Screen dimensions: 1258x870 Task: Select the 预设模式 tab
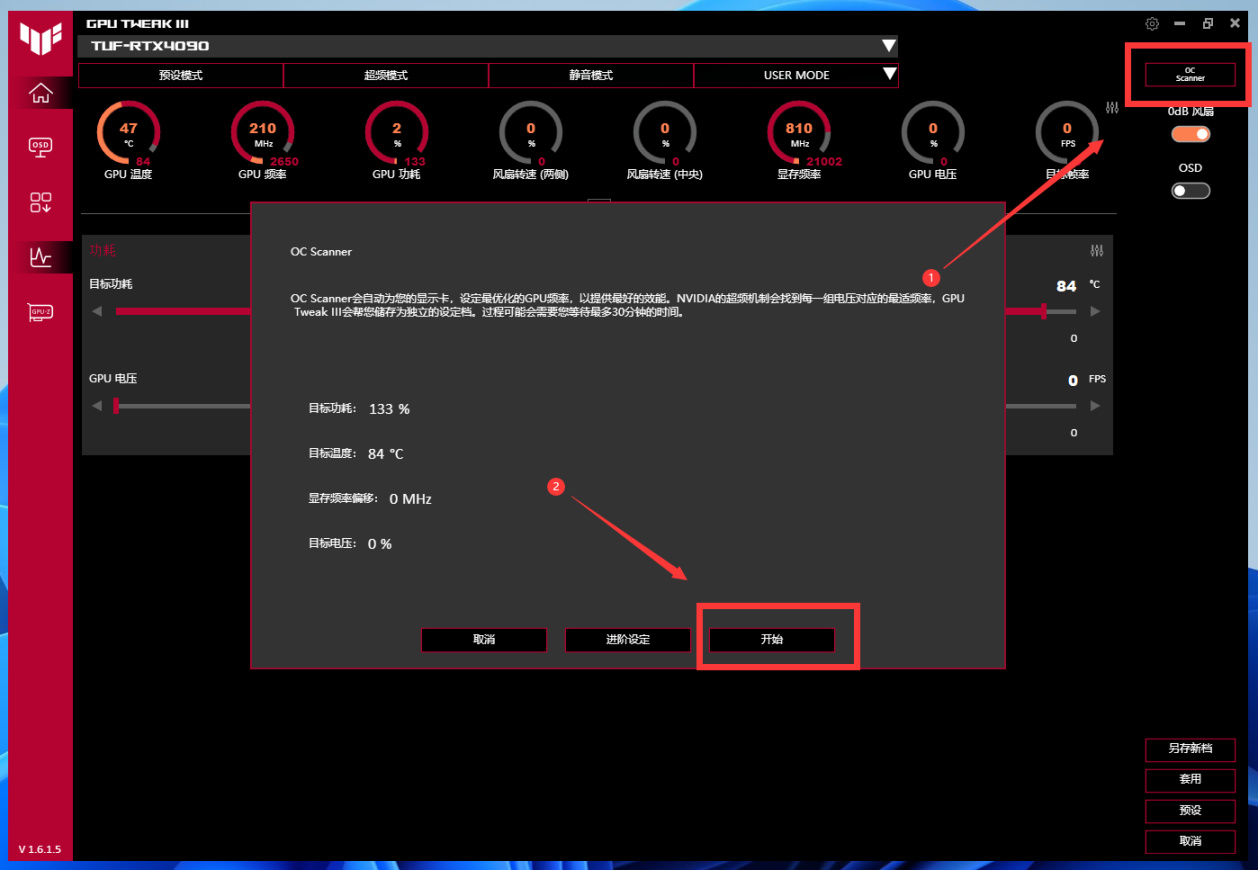pos(181,75)
